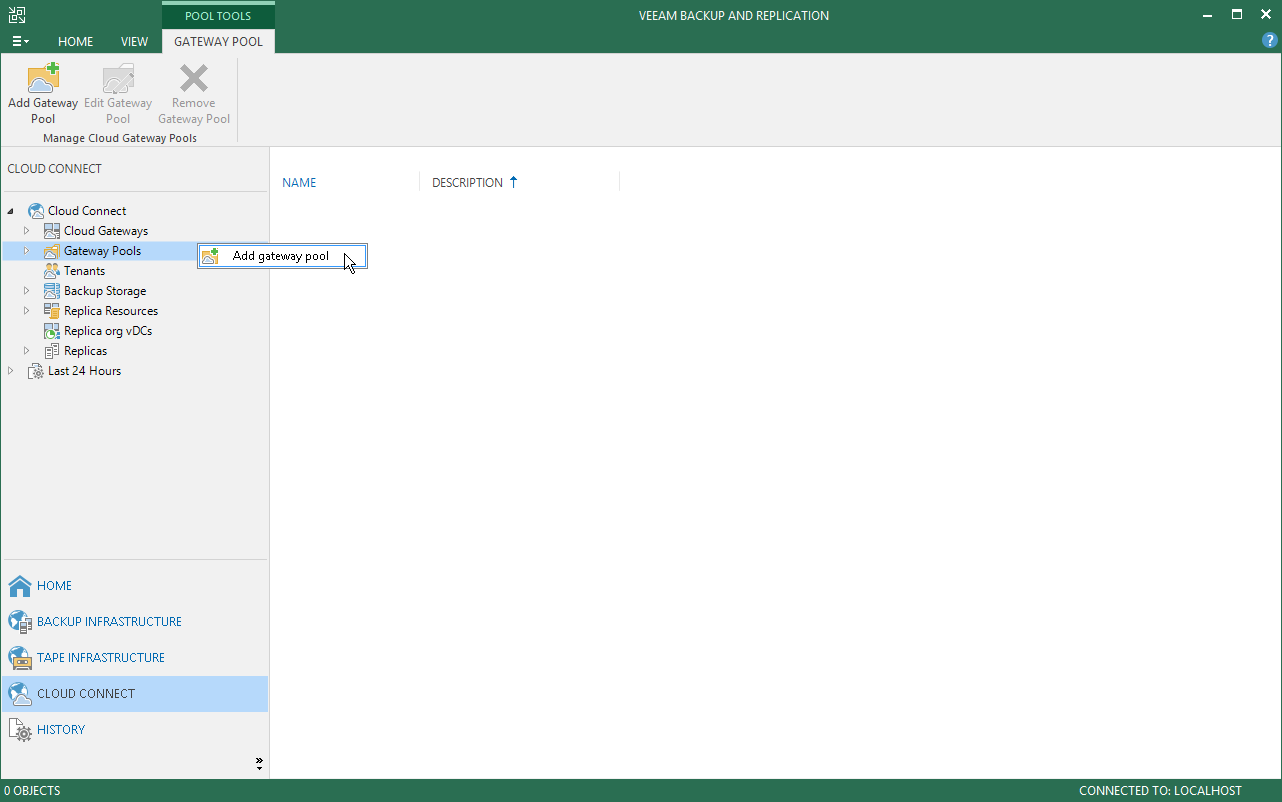Select the Cloud Gateways tree item
The image size is (1282, 802).
[x=106, y=231]
